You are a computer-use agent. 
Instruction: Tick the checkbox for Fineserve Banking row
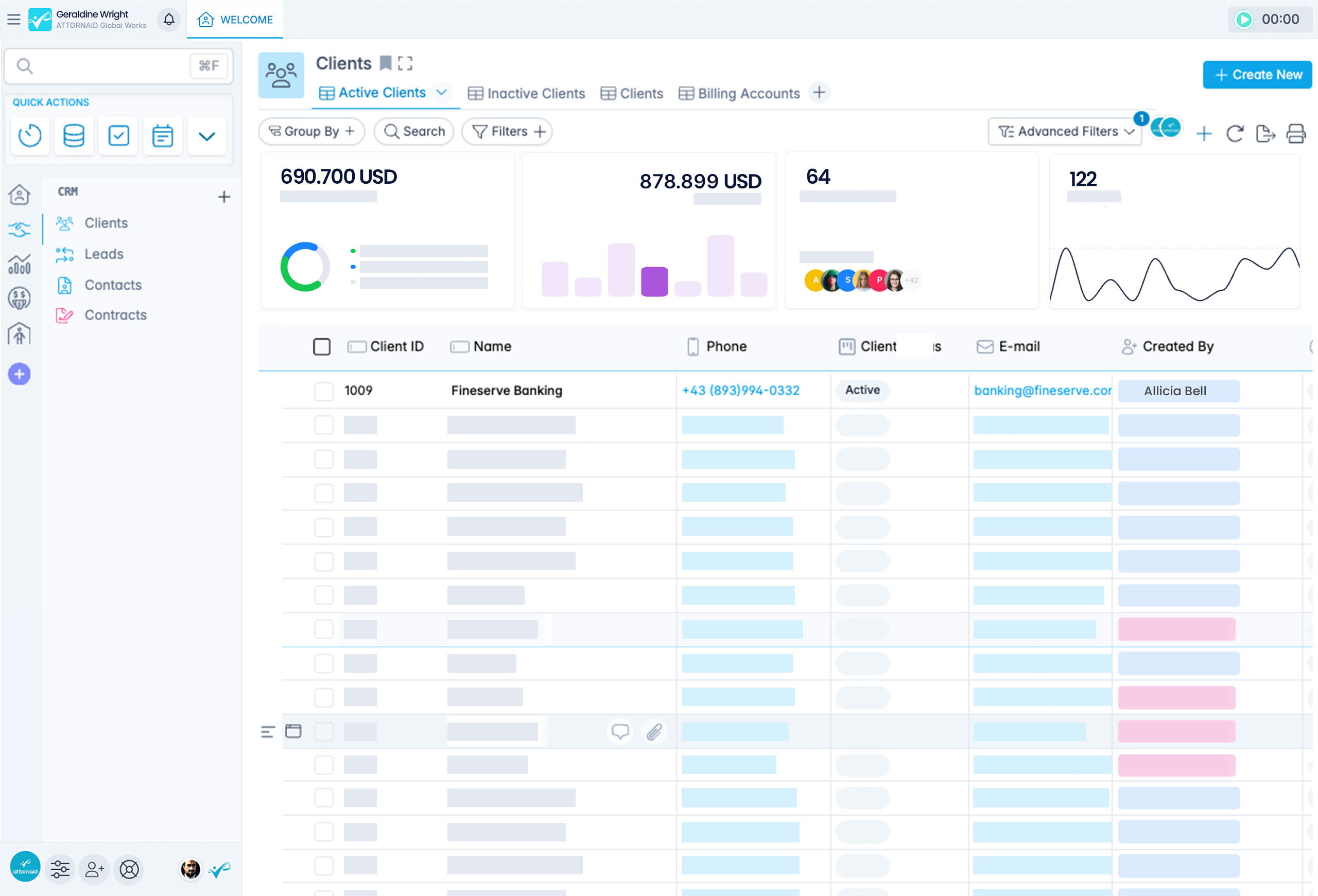[324, 391]
